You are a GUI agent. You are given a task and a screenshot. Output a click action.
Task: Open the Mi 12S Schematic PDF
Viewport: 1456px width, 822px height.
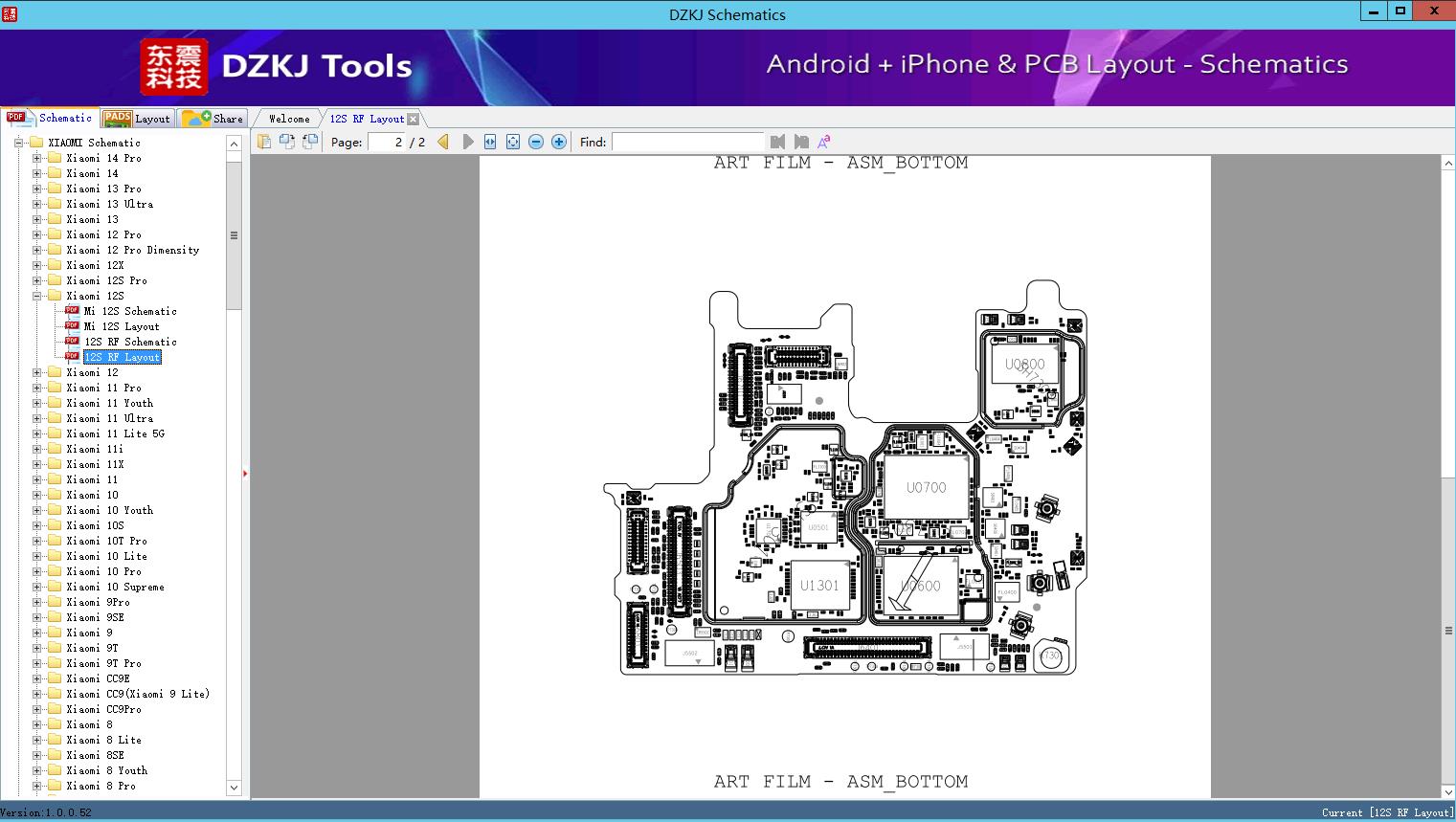(130, 311)
